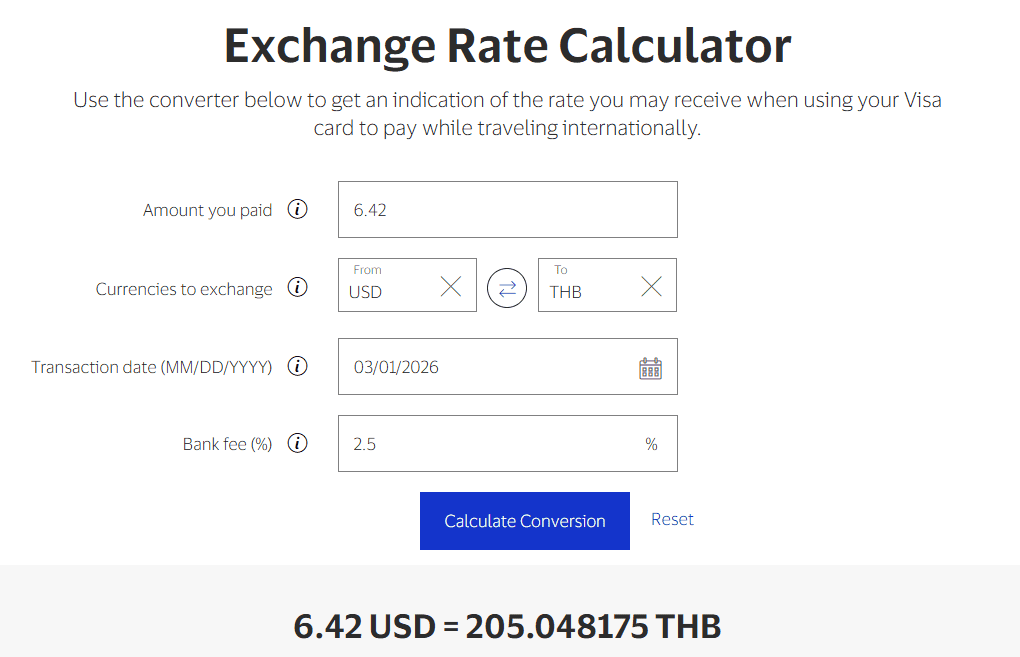The height and width of the screenshot is (657, 1020).
Task: Click the info icon beside Amount you paid
Action: [x=297, y=210]
